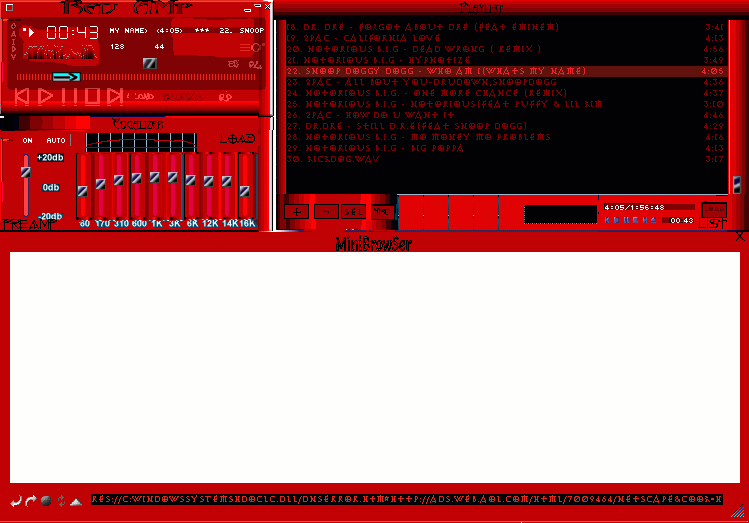The height and width of the screenshot is (523, 749).
Task: Go forward in the MiniBrowser
Action: [31, 501]
